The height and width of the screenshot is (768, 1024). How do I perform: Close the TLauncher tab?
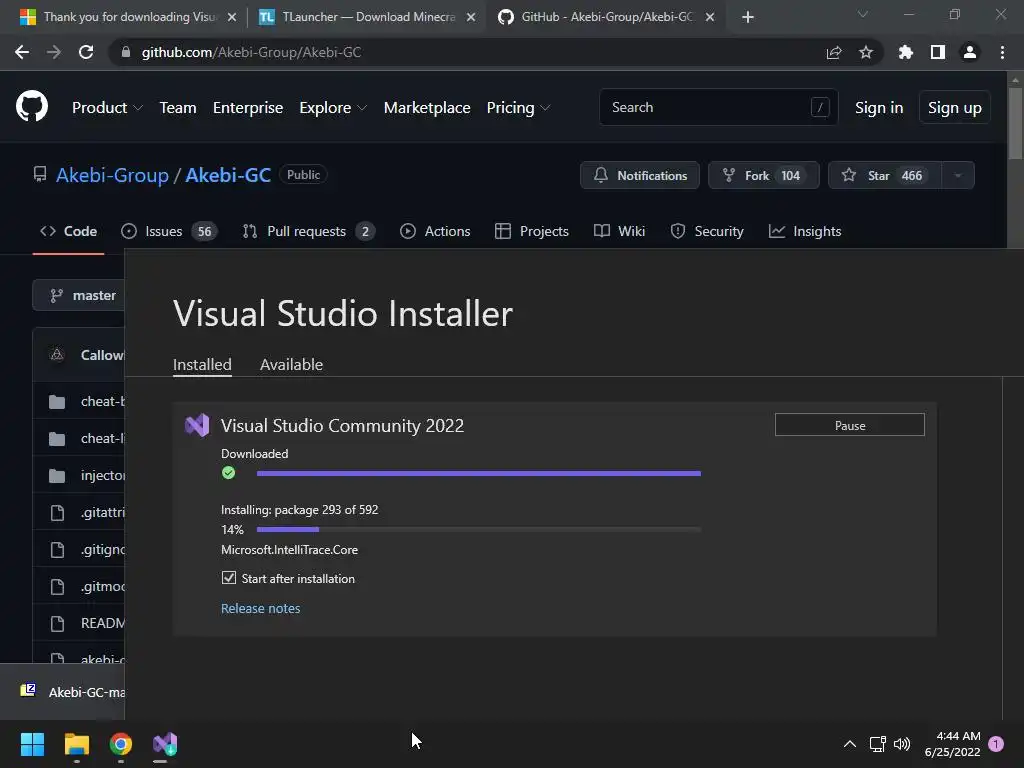[471, 17]
